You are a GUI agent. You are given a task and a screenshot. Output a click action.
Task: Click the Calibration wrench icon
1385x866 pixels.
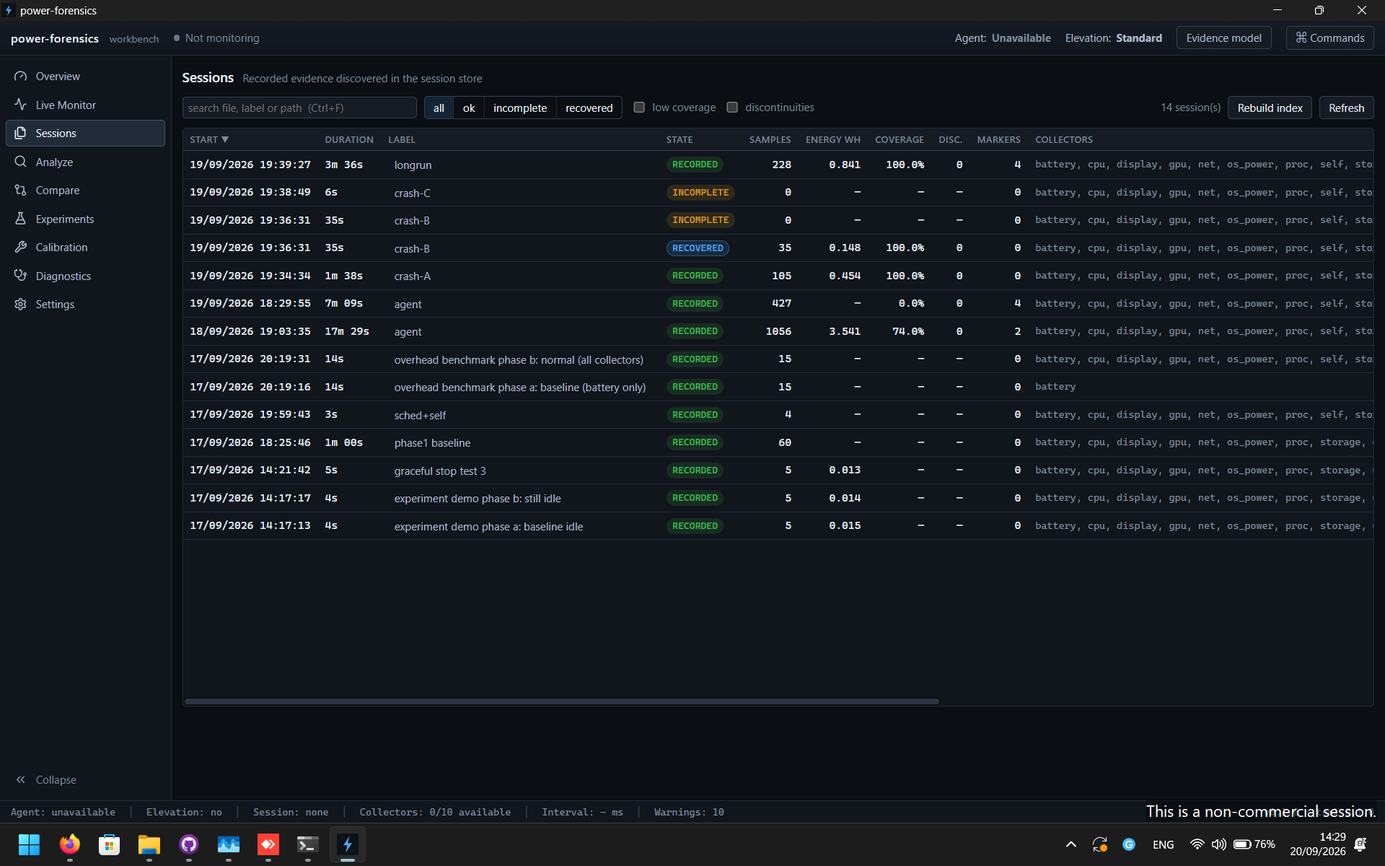[x=20, y=247]
